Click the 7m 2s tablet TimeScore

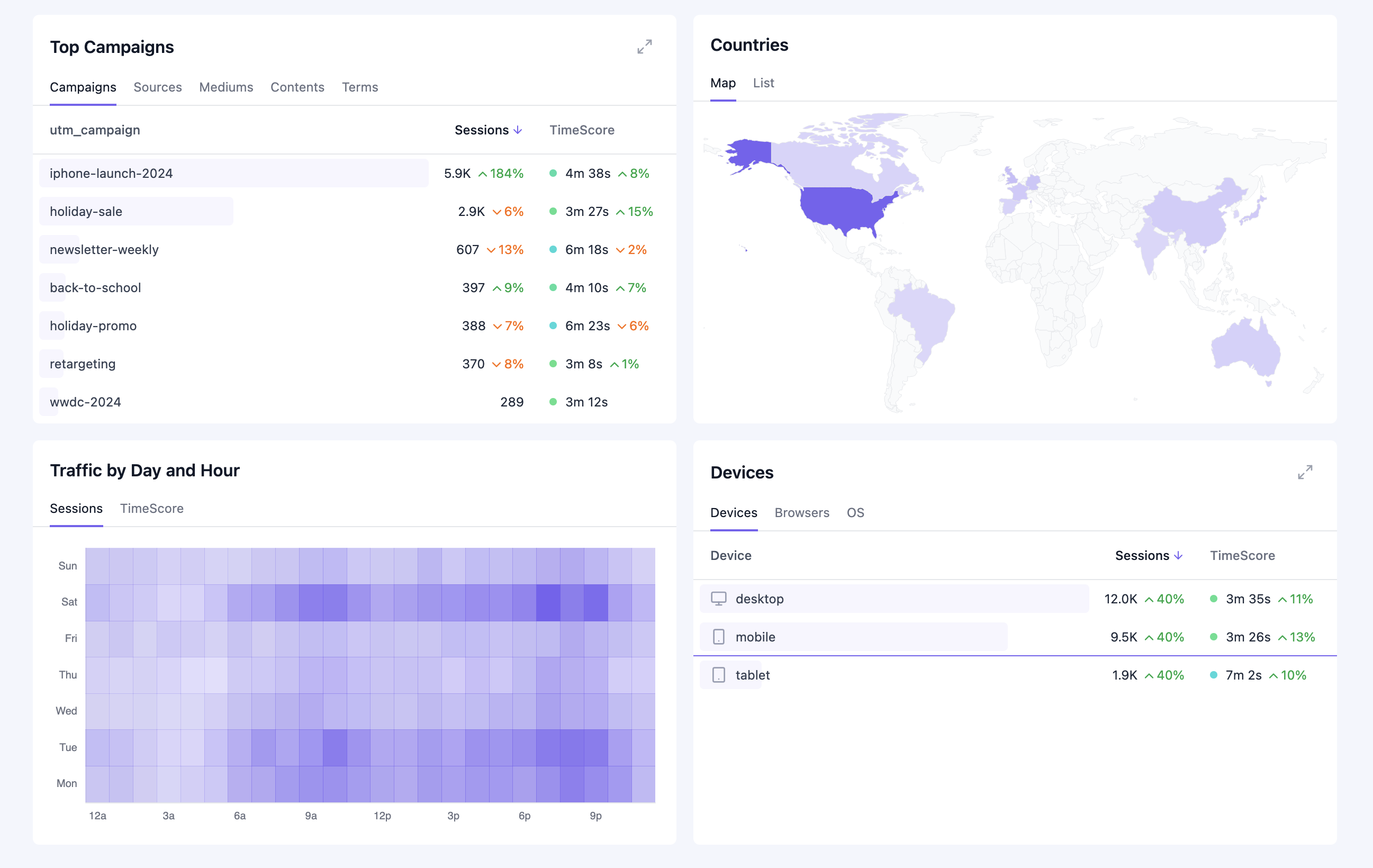coord(1243,675)
